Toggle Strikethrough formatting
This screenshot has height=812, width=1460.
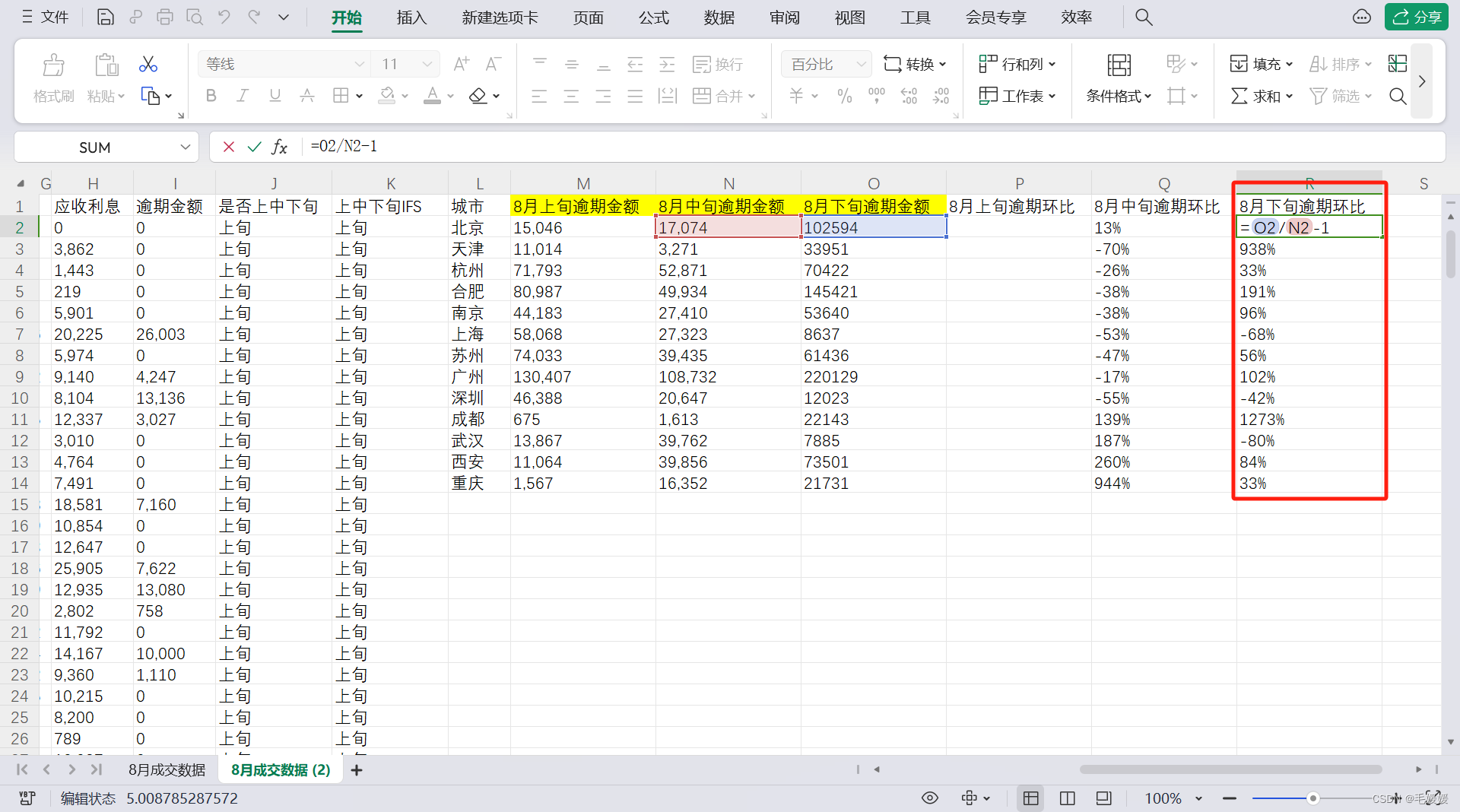306,96
